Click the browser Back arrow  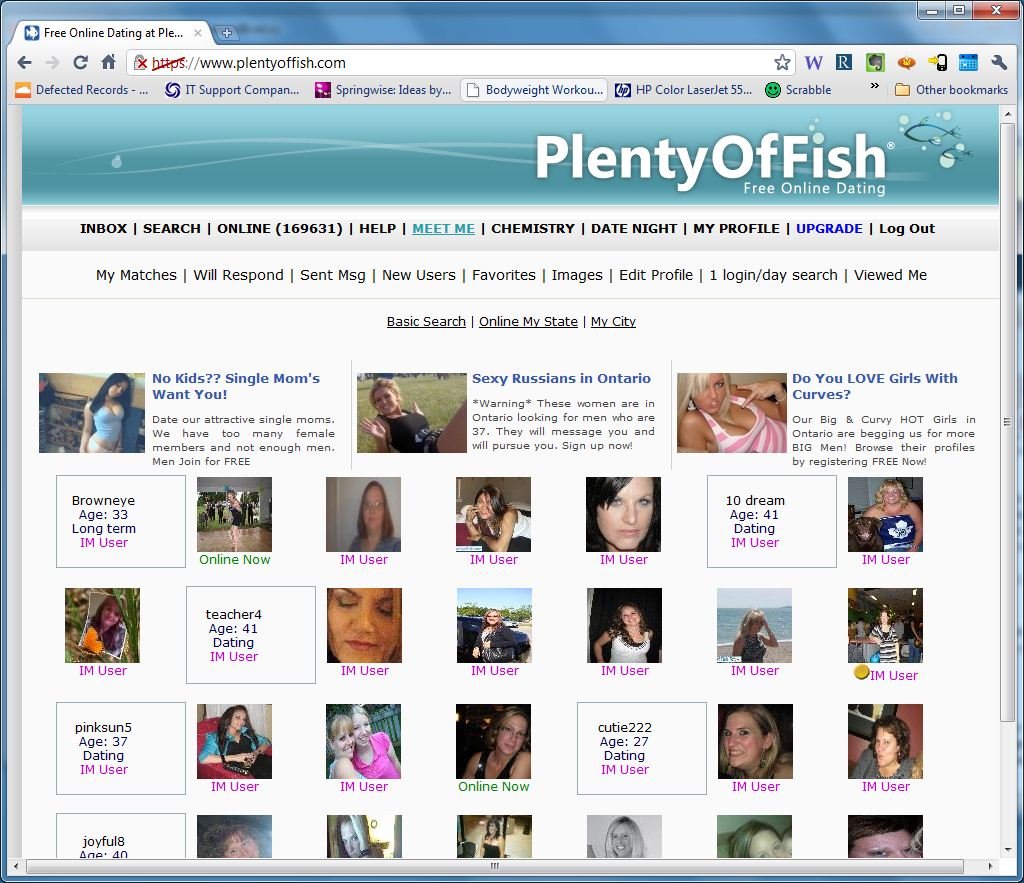25,63
